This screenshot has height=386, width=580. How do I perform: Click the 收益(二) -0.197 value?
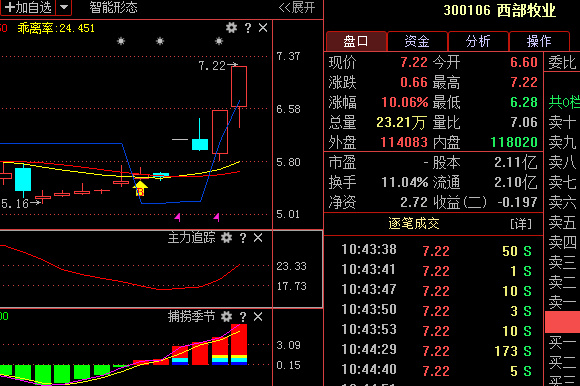pos(517,202)
